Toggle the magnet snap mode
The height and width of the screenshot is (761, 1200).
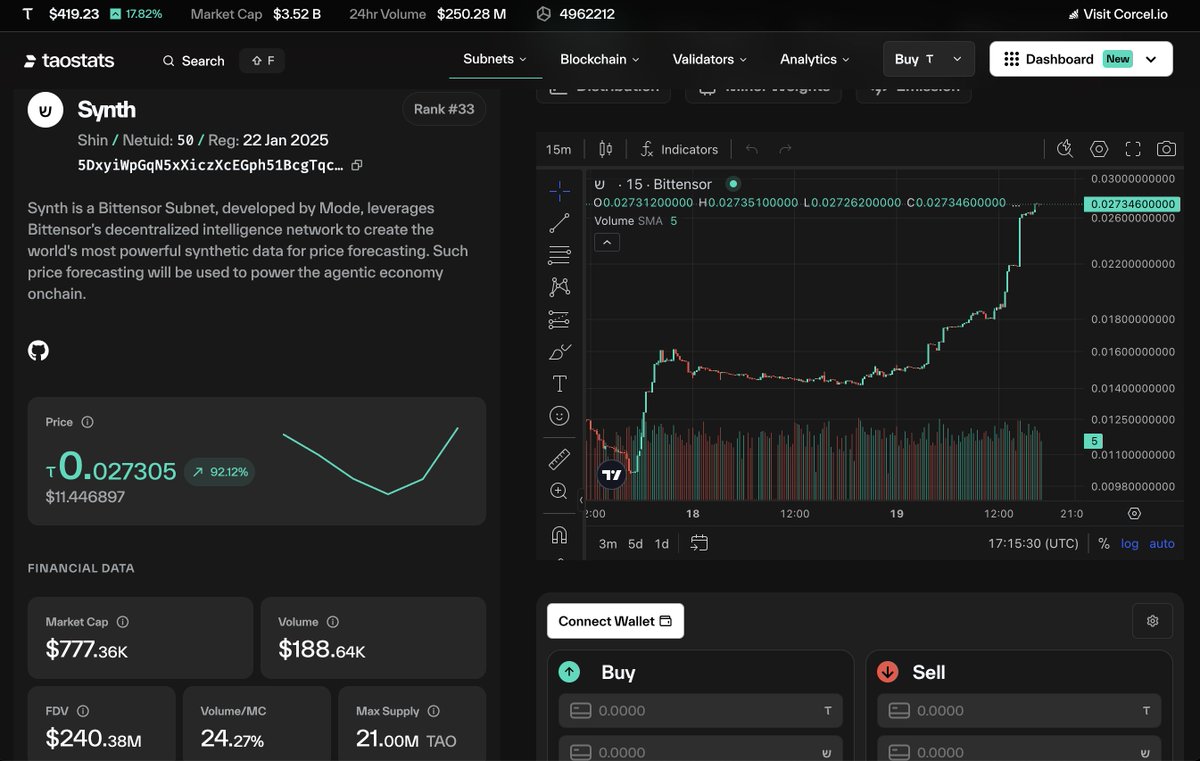click(x=559, y=535)
